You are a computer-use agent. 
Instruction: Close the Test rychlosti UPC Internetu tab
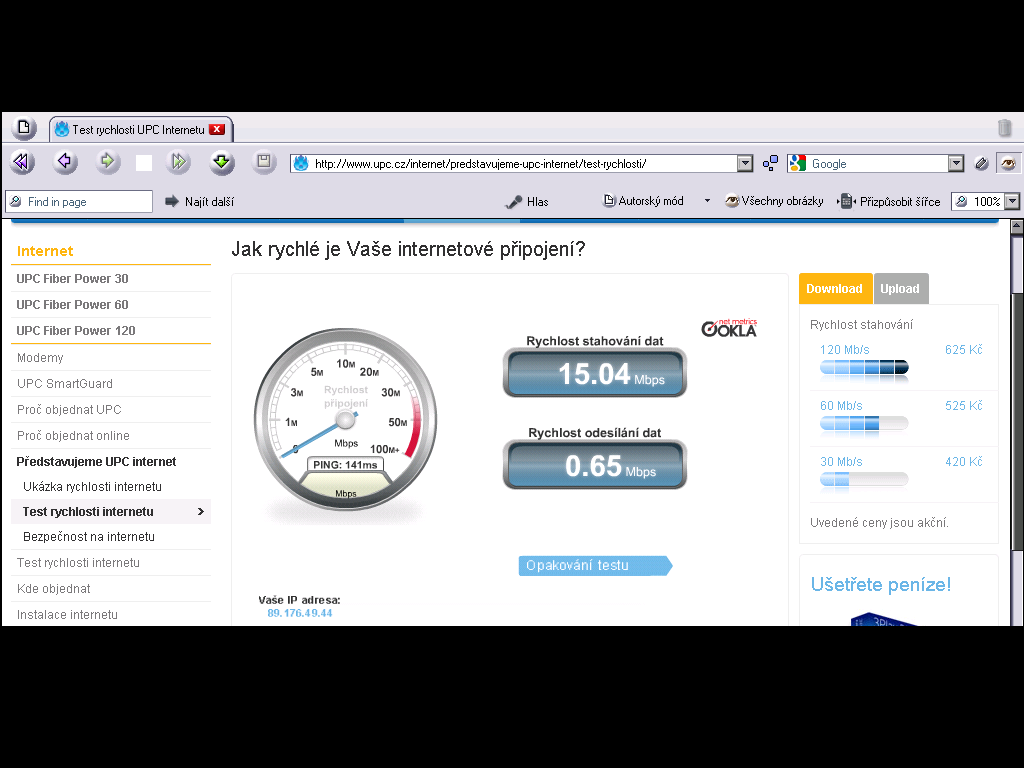click(x=217, y=129)
